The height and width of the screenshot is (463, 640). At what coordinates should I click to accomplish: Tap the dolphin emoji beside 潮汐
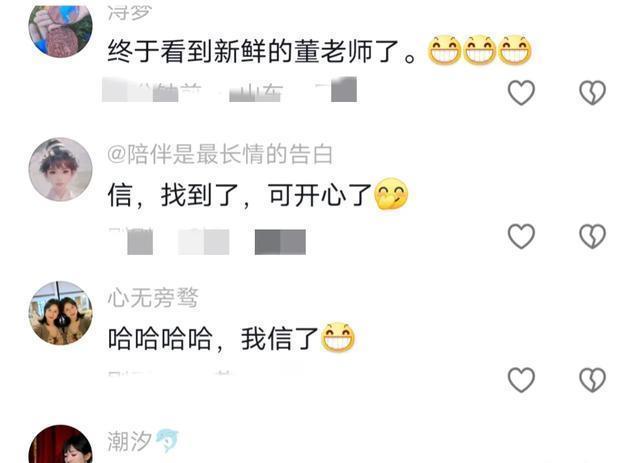tap(167, 441)
